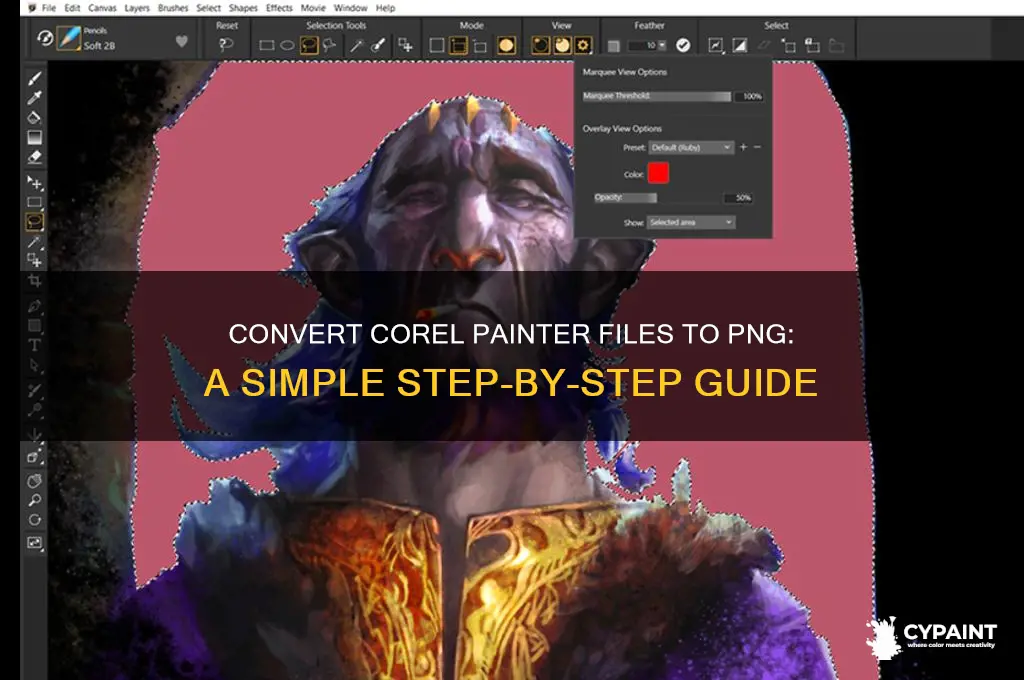Open the Canvas menu
The height and width of the screenshot is (680, 1024).
[x=102, y=8]
